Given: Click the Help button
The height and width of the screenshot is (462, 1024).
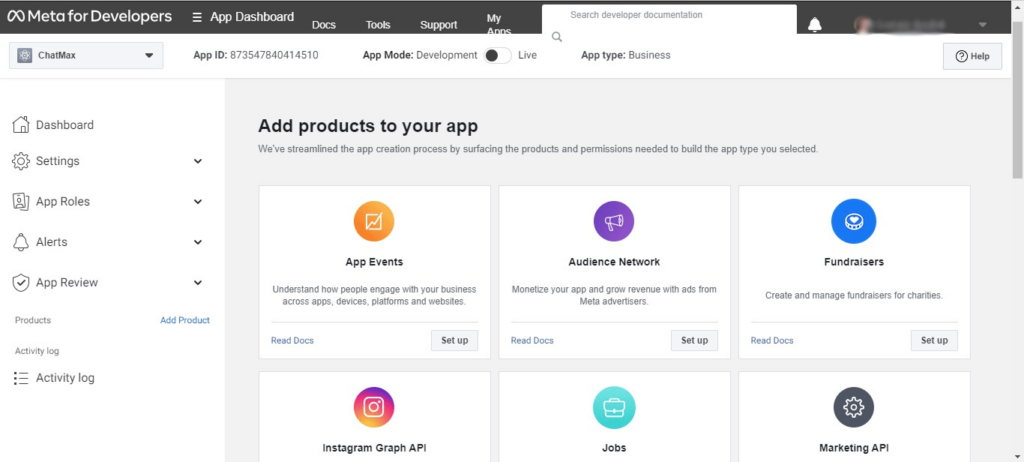Looking at the screenshot, I should [972, 56].
